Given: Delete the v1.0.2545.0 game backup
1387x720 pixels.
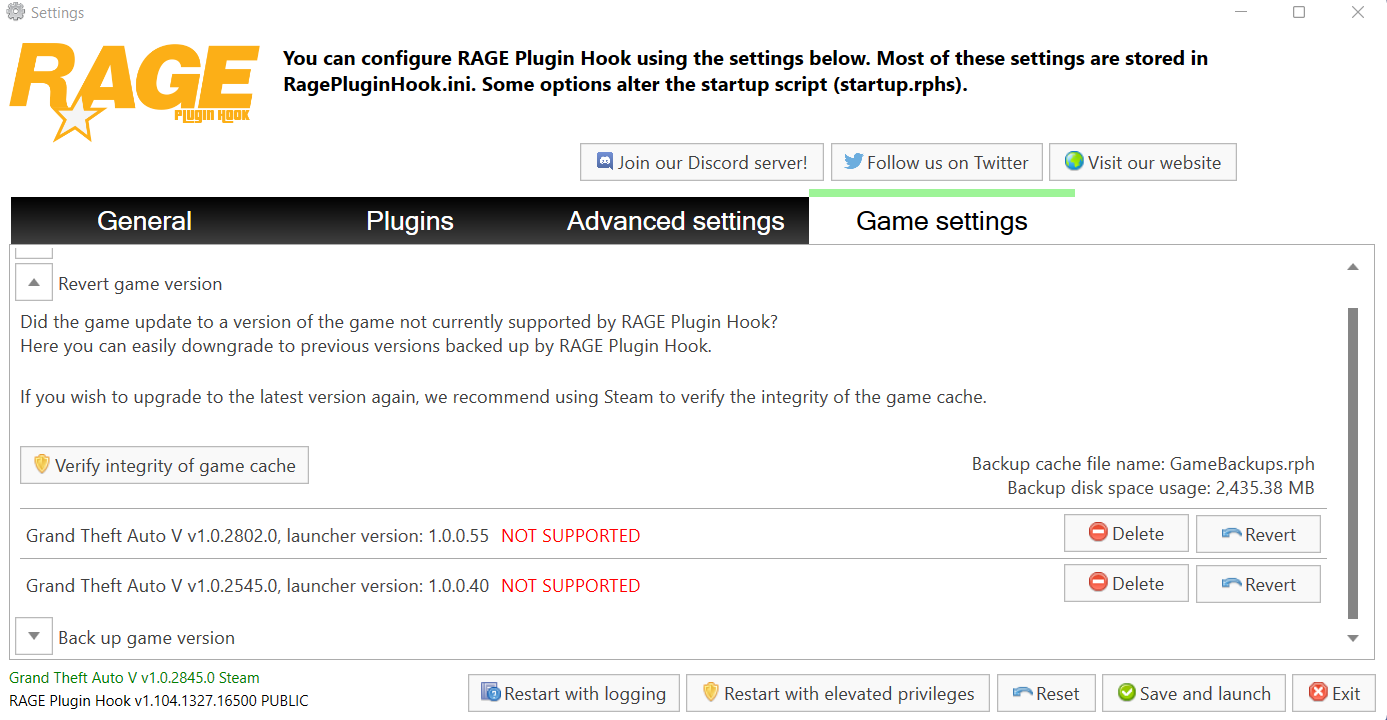Looking at the screenshot, I should click(1126, 584).
